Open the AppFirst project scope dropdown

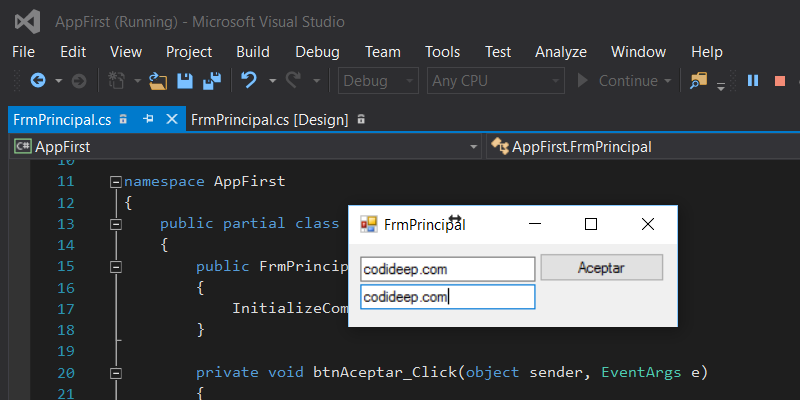pyautogui.click(x=245, y=147)
